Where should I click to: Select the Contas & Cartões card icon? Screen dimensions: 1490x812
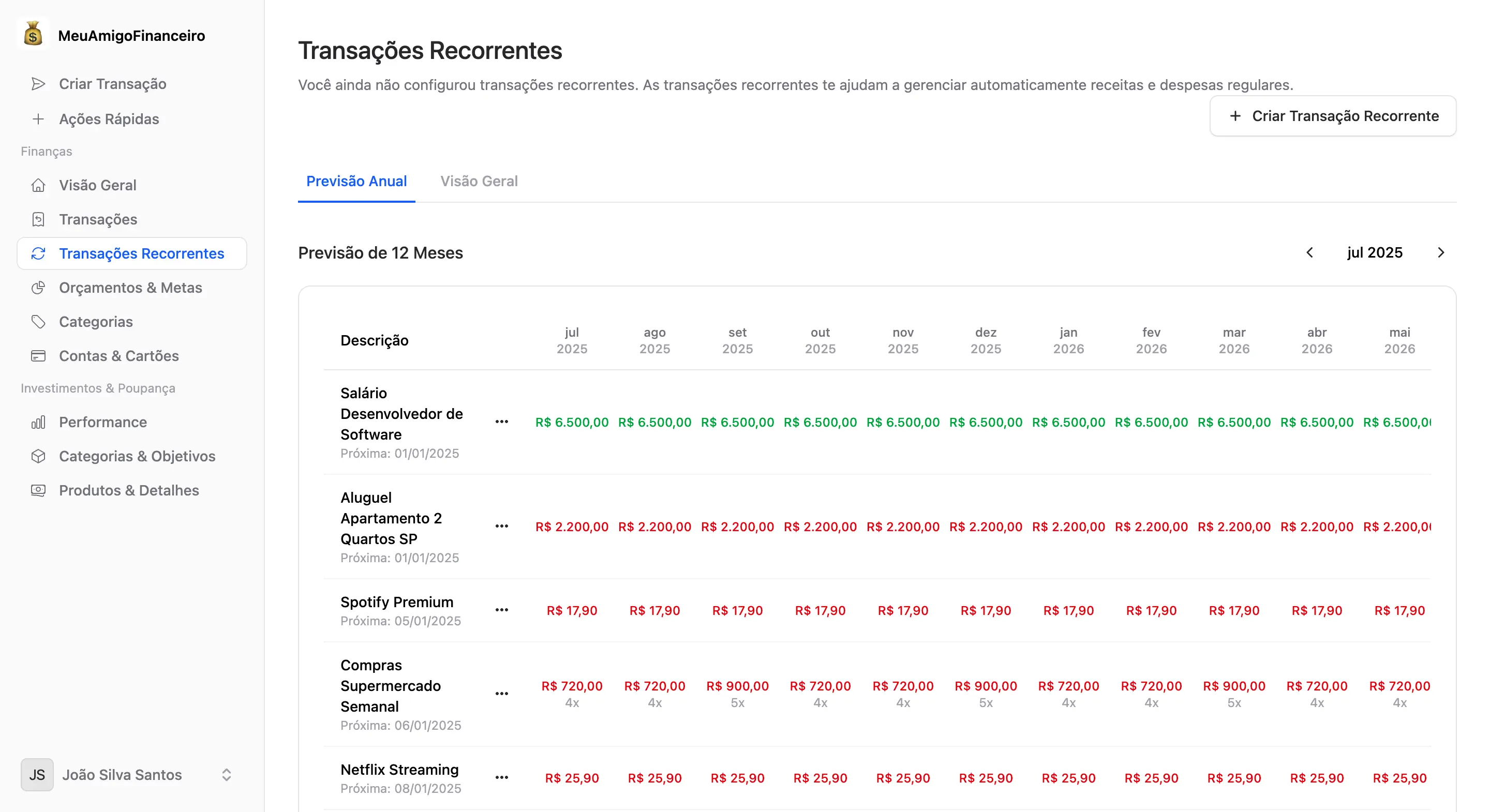[x=38, y=356]
